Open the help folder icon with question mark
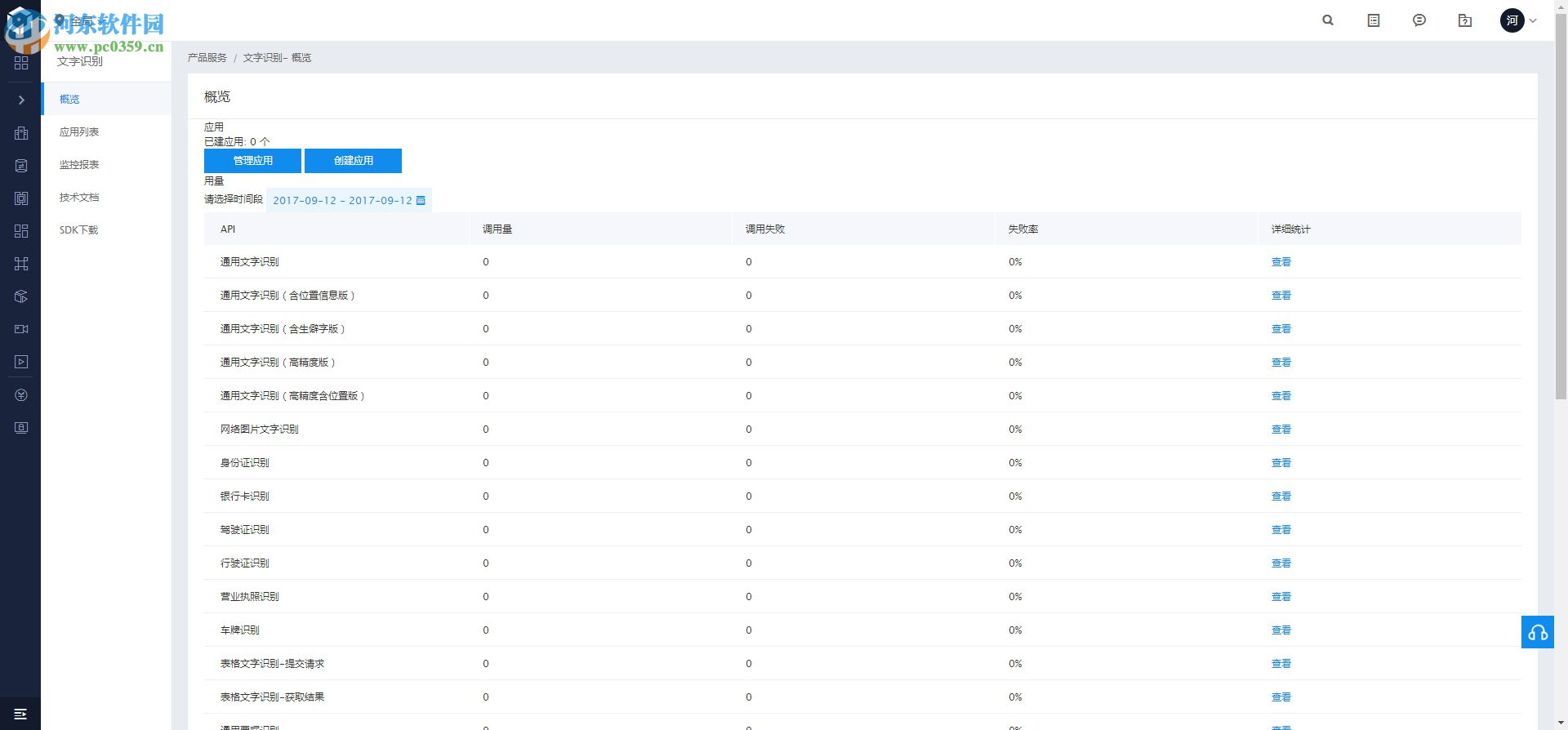 click(1465, 20)
